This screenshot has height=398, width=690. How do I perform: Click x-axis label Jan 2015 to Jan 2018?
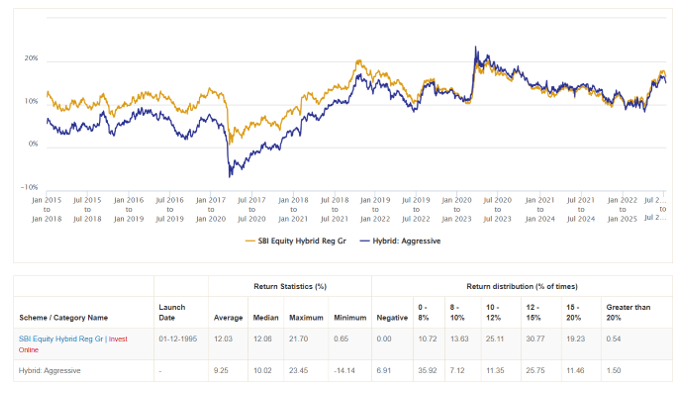tap(47, 210)
